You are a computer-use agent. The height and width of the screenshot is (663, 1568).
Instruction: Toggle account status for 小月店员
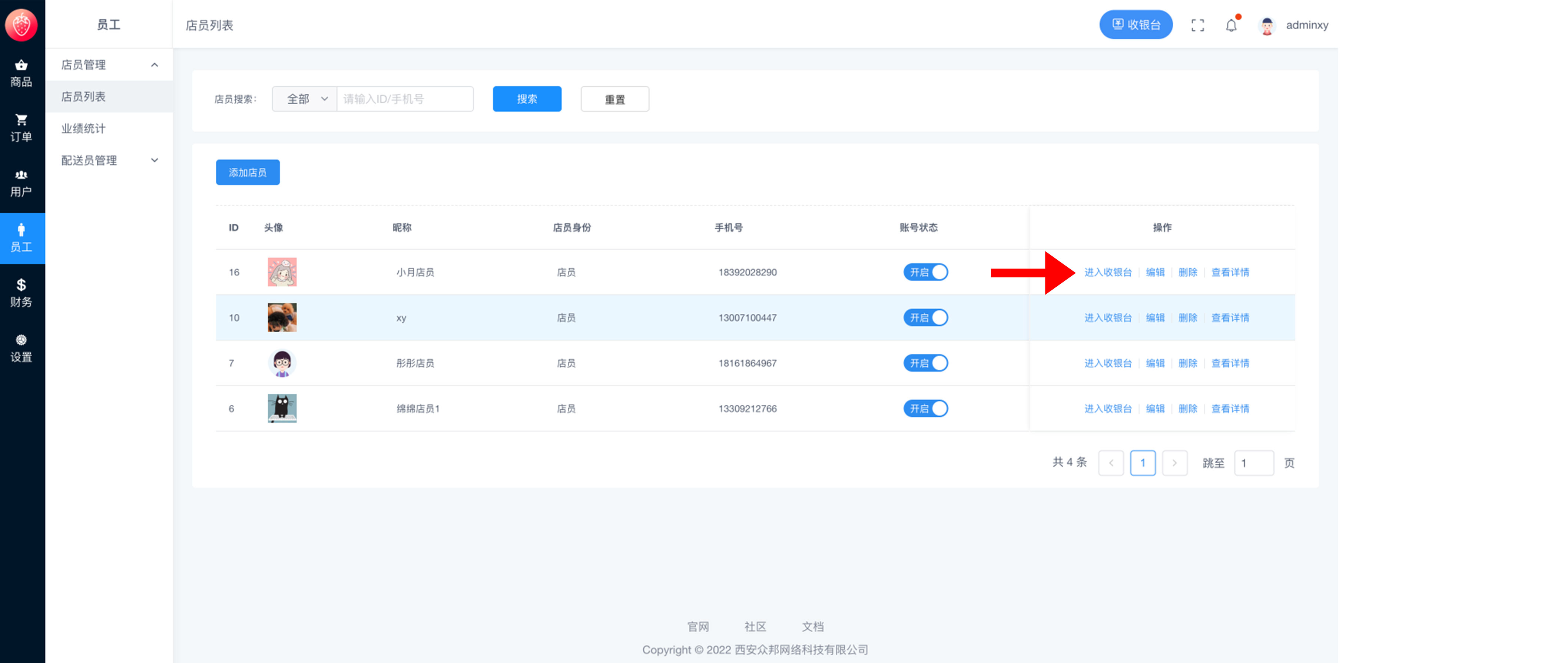925,272
